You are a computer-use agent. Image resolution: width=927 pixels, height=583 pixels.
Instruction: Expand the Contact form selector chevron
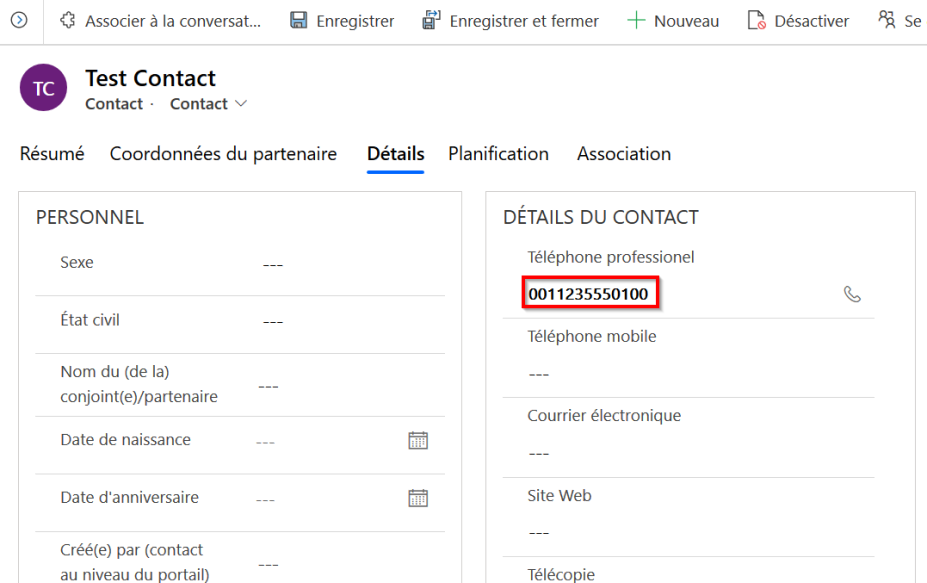point(241,104)
